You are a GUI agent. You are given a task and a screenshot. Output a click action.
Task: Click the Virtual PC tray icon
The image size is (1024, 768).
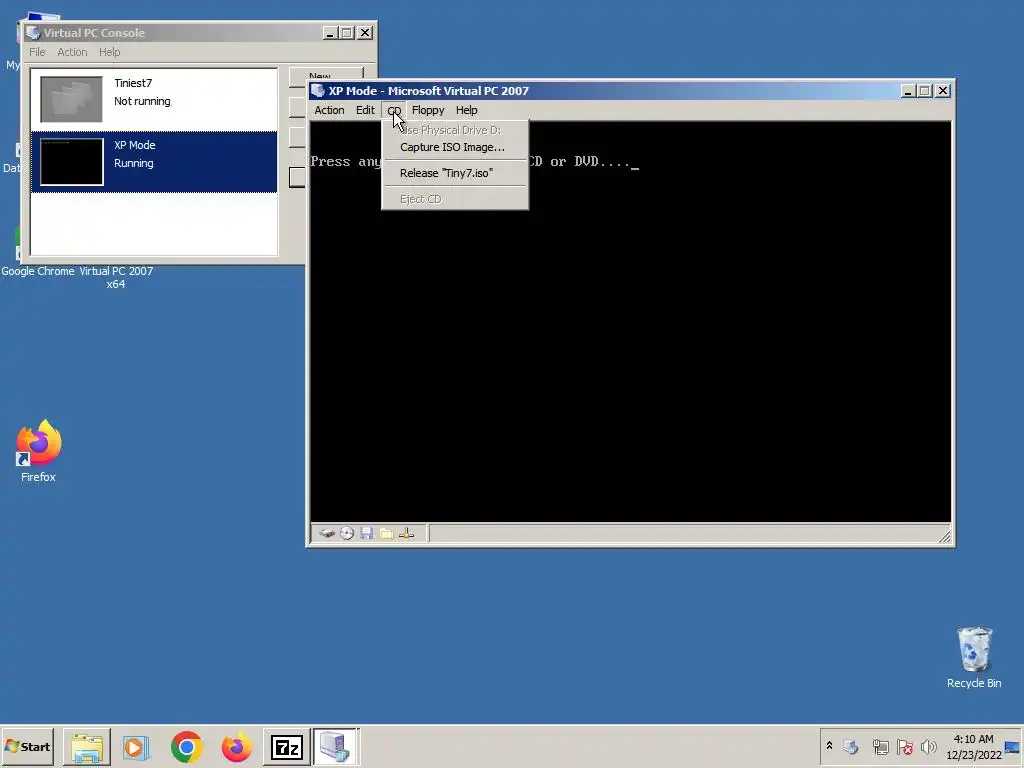[850, 746]
